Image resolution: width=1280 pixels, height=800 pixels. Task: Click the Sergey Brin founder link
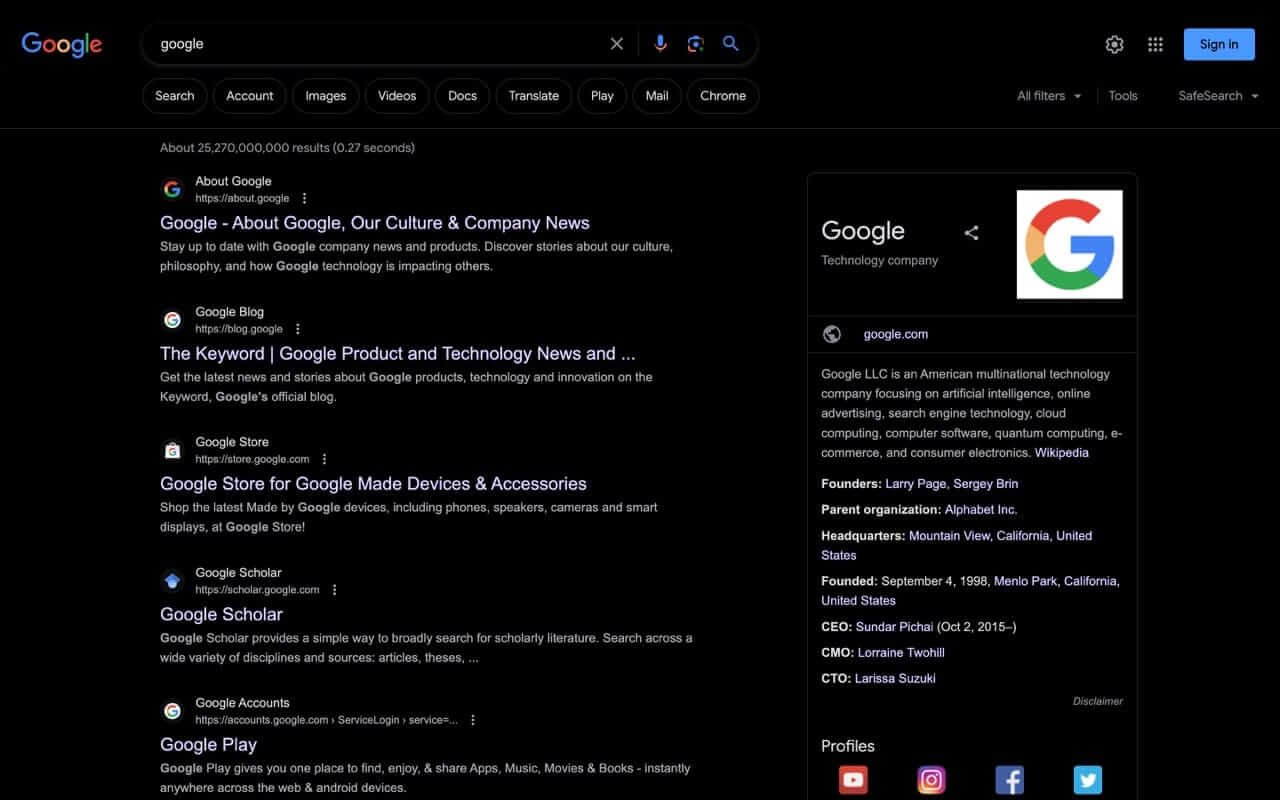(x=986, y=484)
